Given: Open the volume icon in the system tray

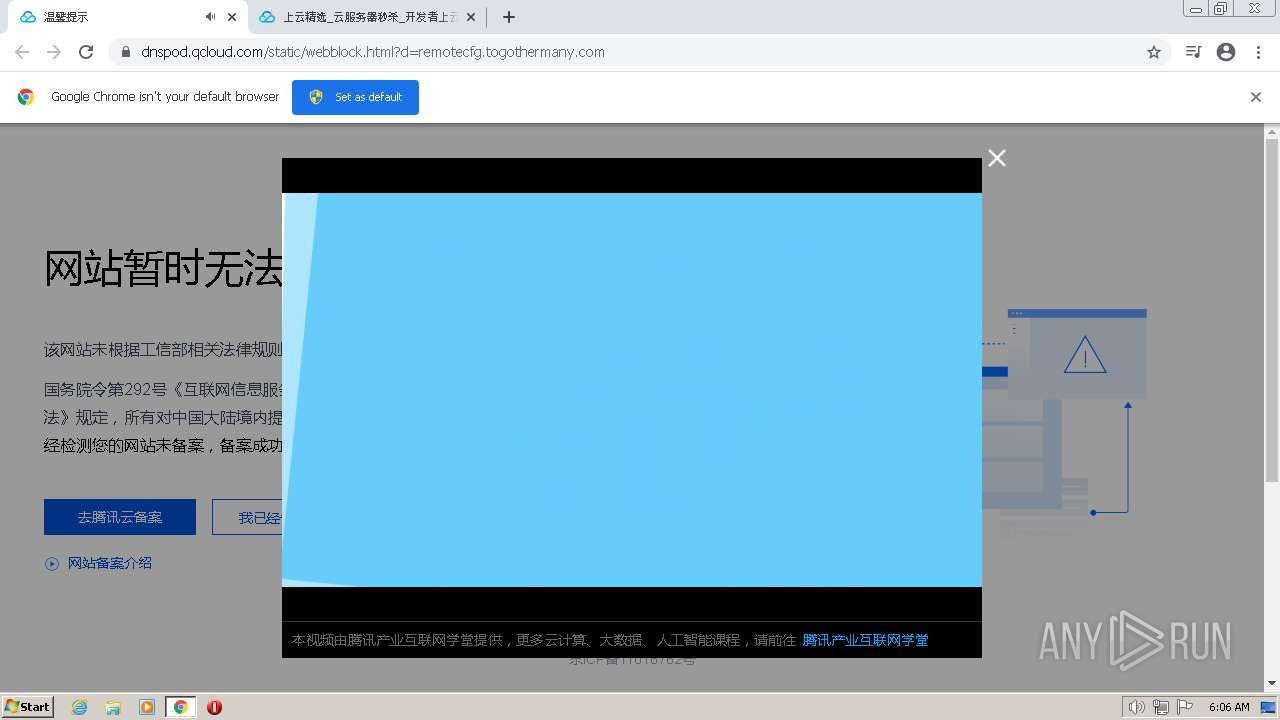Looking at the screenshot, I should (1136, 707).
